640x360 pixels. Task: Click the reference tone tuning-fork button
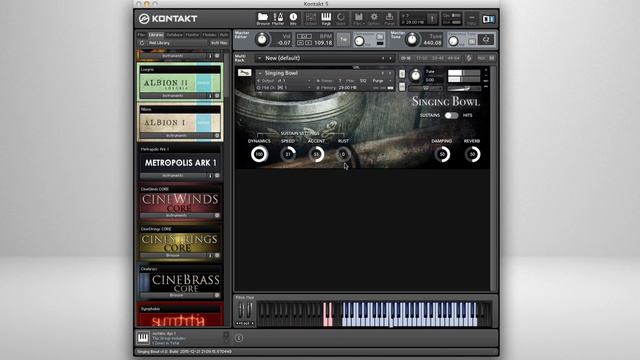pos(486,39)
